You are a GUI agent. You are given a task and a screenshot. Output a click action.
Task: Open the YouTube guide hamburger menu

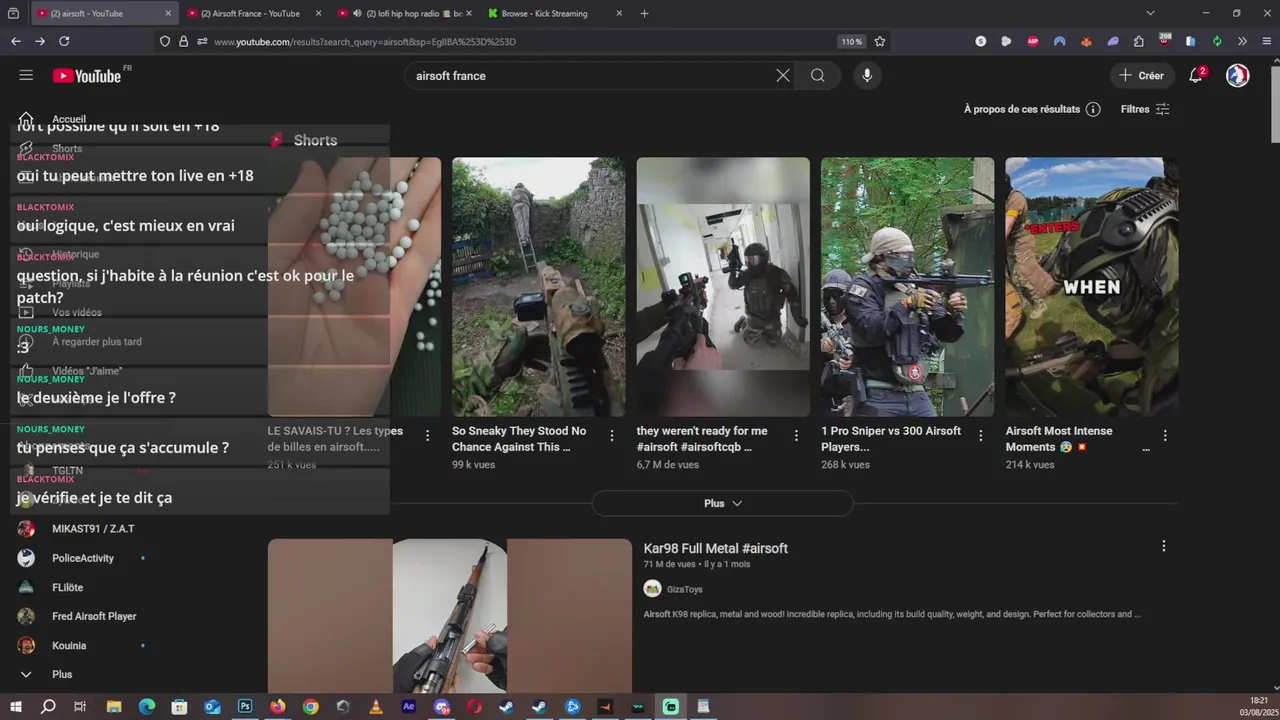pyautogui.click(x=26, y=76)
